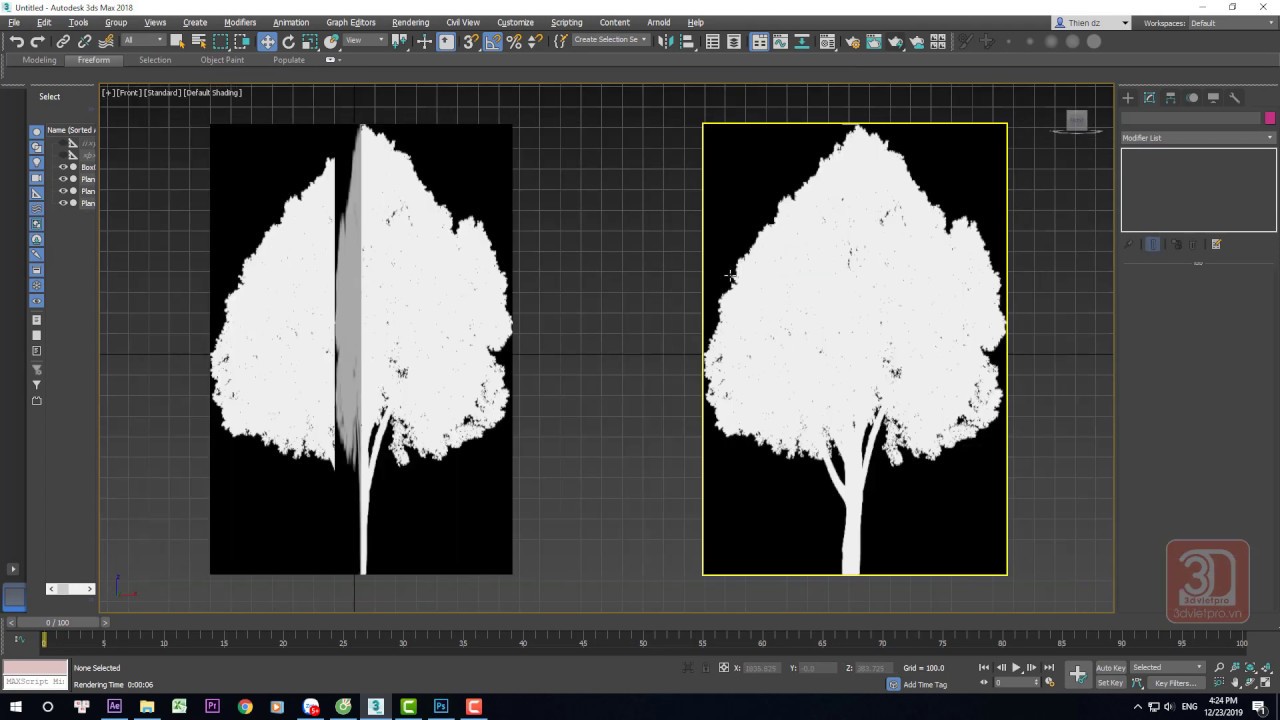Activate the Select and Rotate tool

click(288, 41)
